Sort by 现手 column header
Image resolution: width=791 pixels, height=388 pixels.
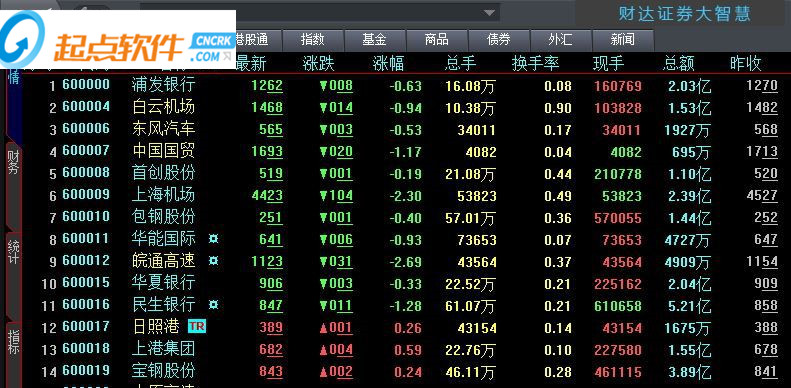(x=609, y=64)
